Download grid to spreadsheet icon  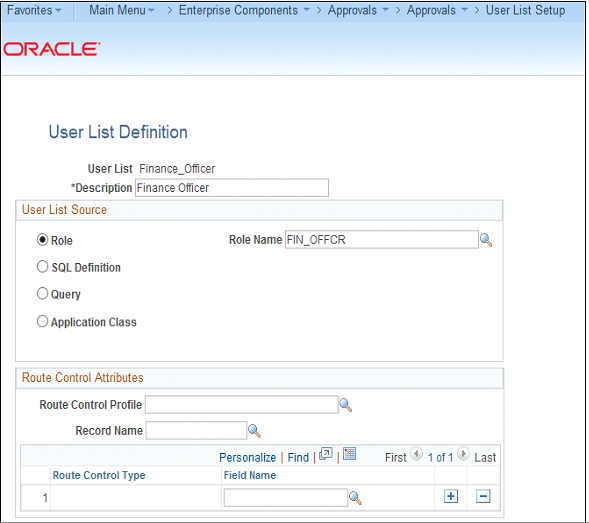click(349, 453)
